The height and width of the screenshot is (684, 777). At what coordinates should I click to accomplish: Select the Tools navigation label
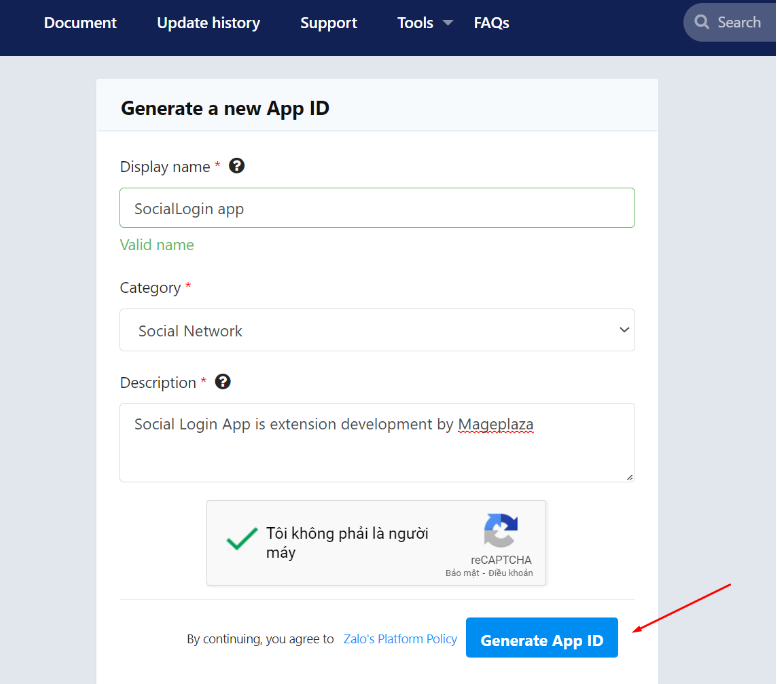415,23
